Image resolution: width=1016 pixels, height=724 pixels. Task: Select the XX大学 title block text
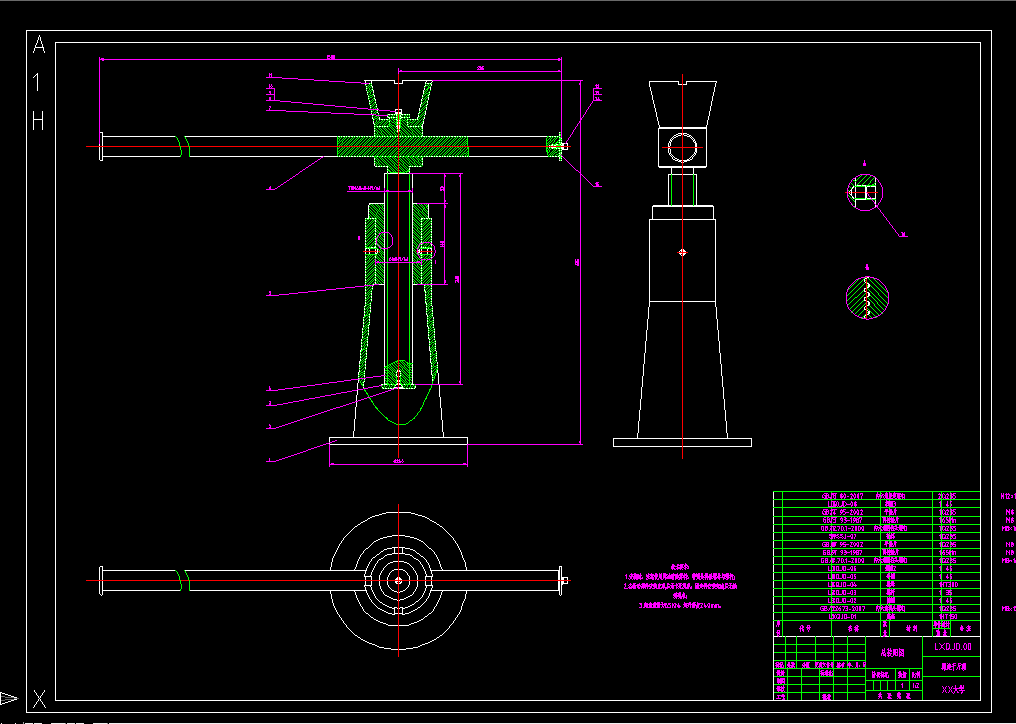[x=952, y=690]
